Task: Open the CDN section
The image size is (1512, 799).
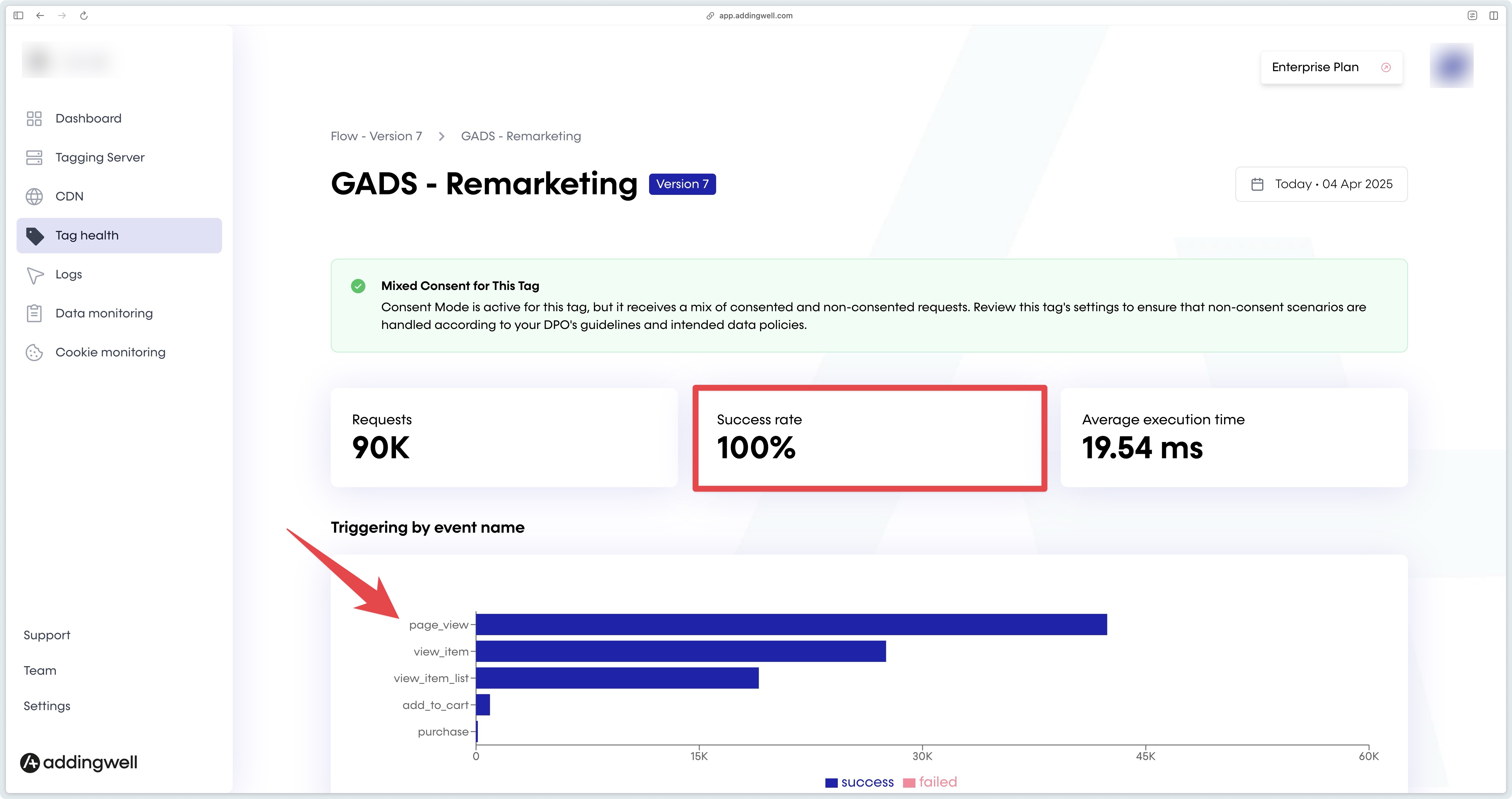Action: [119, 197]
